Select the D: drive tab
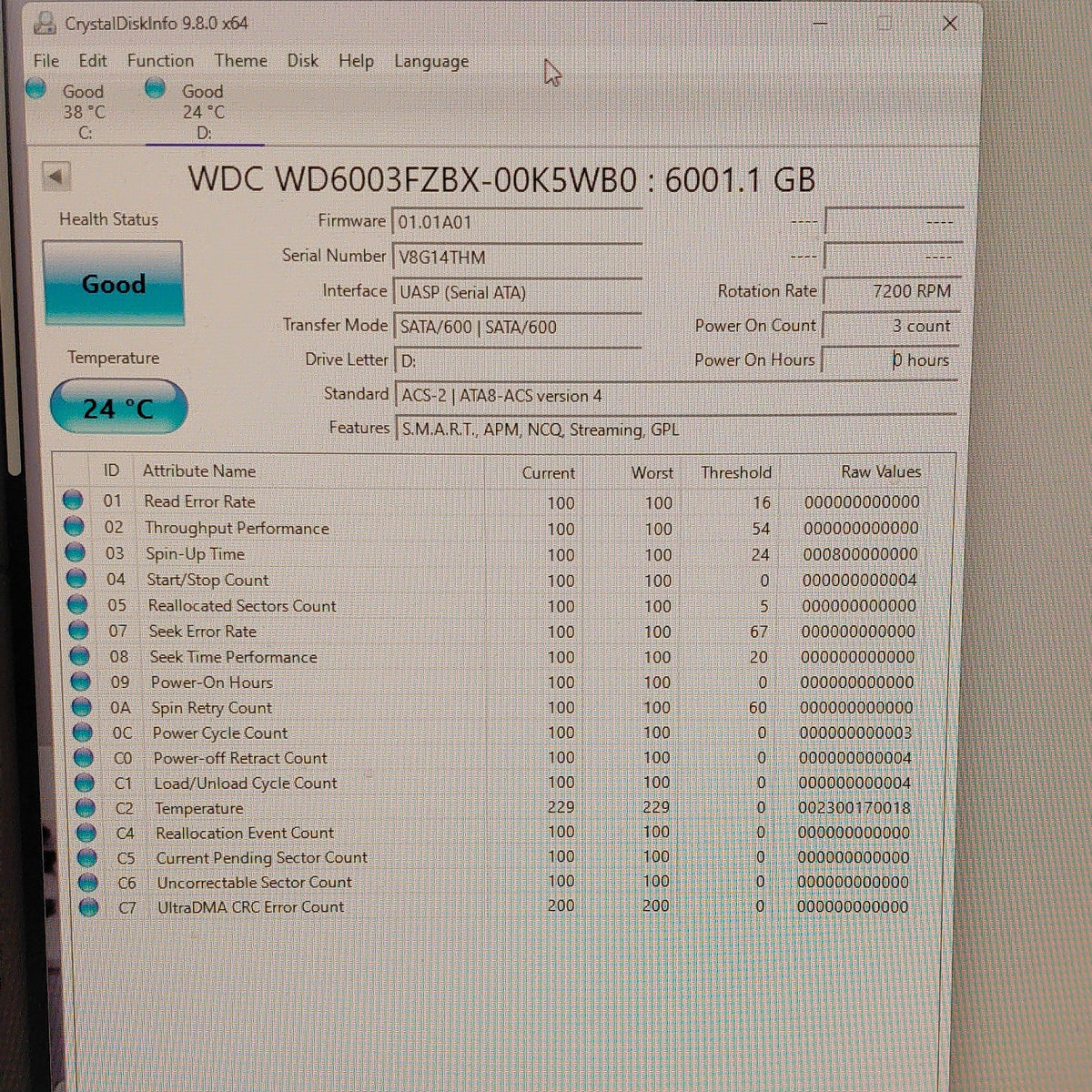This screenshot has width=1092, height=1092. click(204, 111)
